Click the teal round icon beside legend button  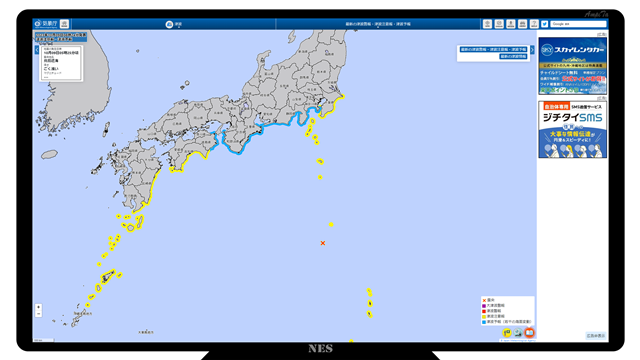[518, 333]
